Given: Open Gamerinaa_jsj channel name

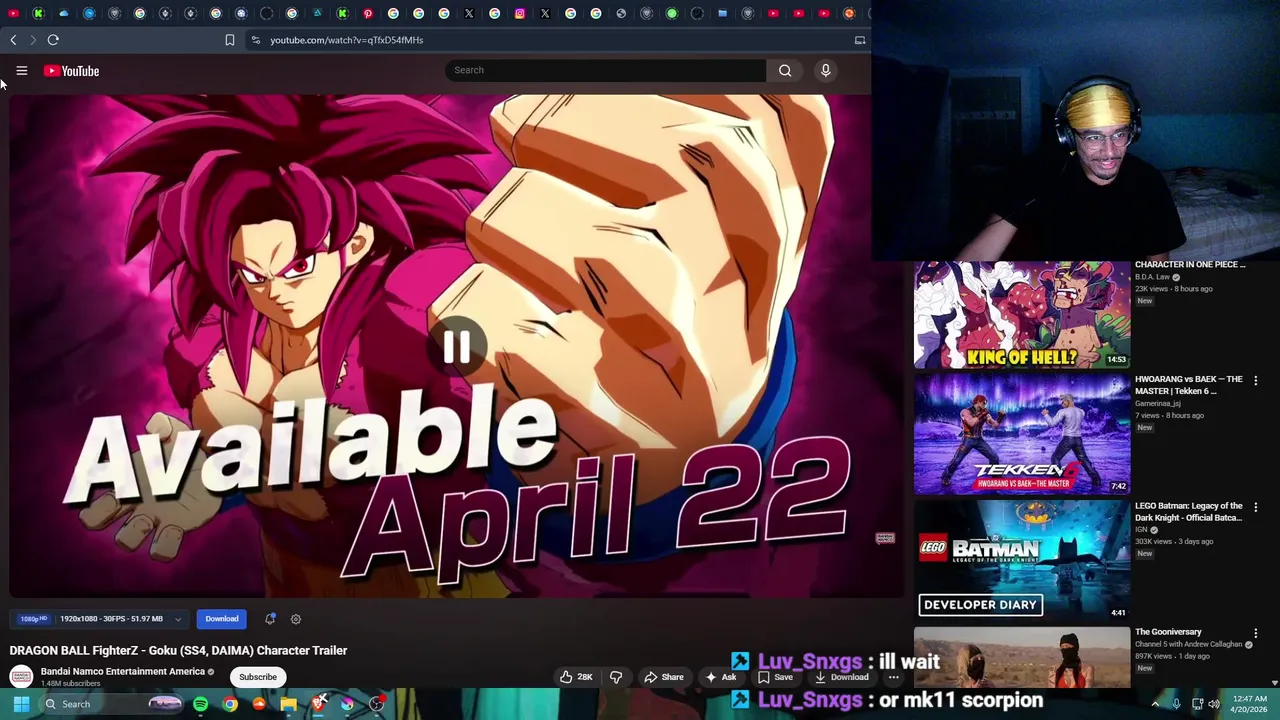Looking at the screenshot, I should (1157, 403).
